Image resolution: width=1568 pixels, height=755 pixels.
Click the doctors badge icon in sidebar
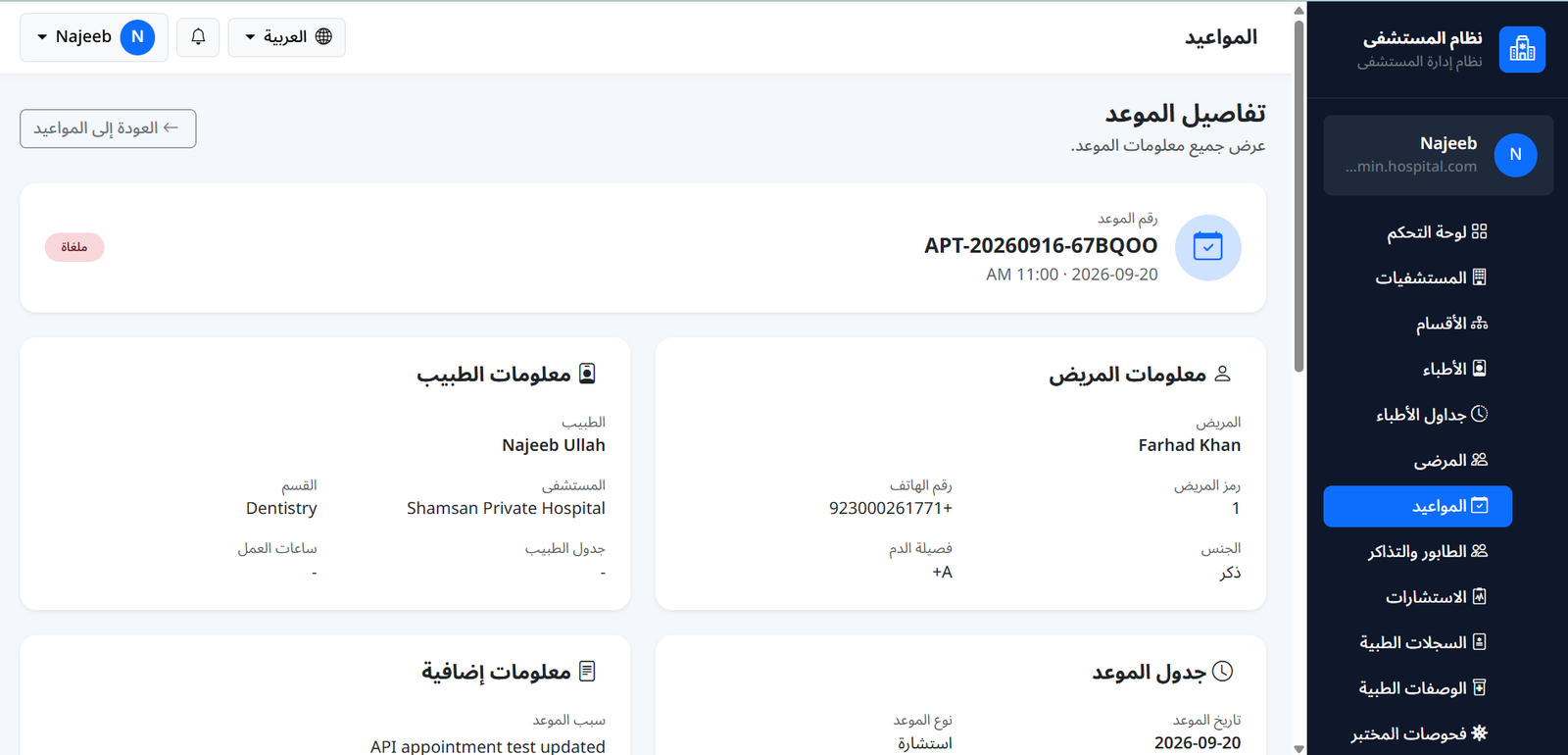click(1479, 369)
